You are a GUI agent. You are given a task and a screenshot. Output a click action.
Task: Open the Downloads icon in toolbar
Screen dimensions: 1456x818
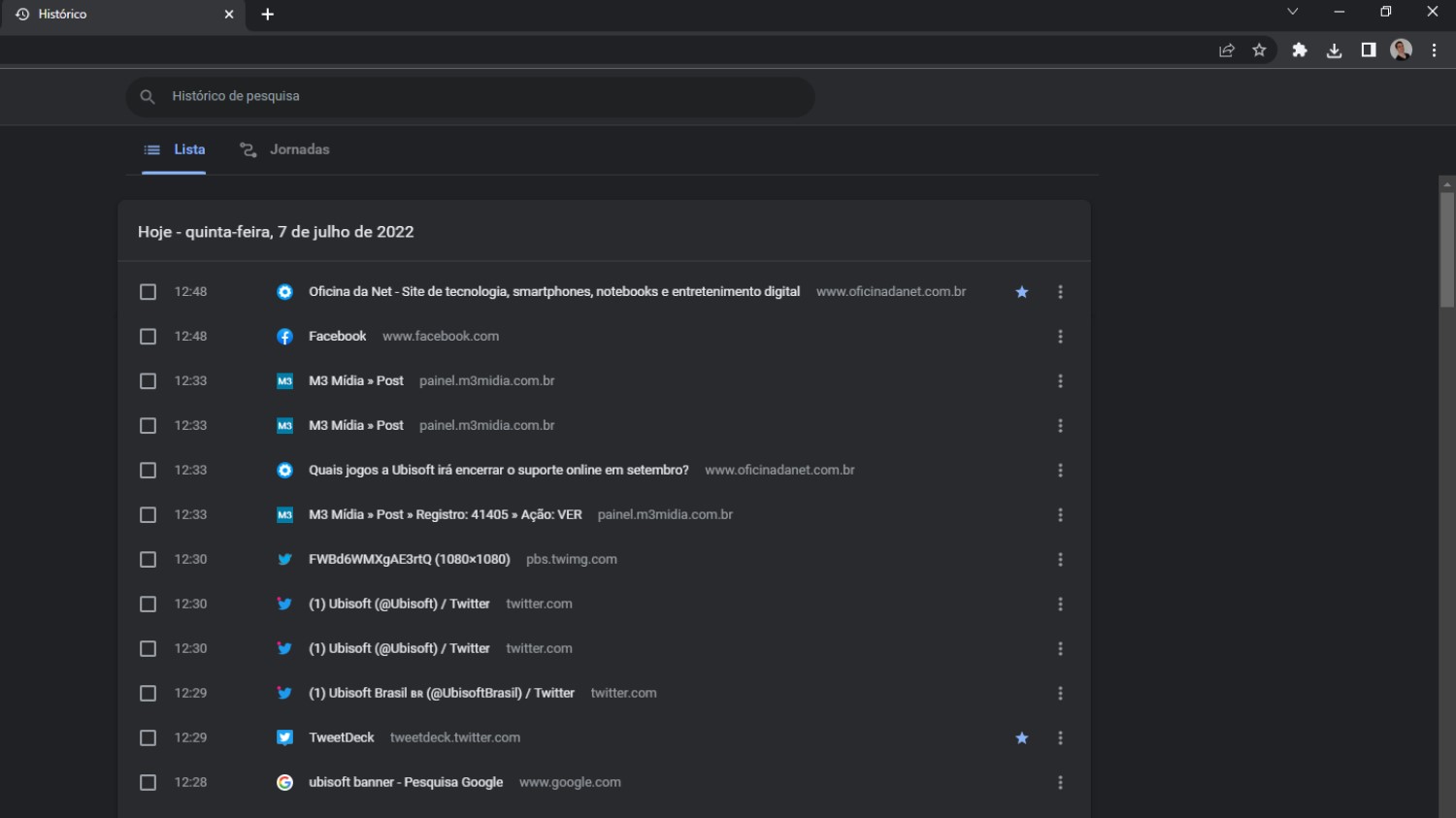pyautogui.click(x=1335, y=50)
